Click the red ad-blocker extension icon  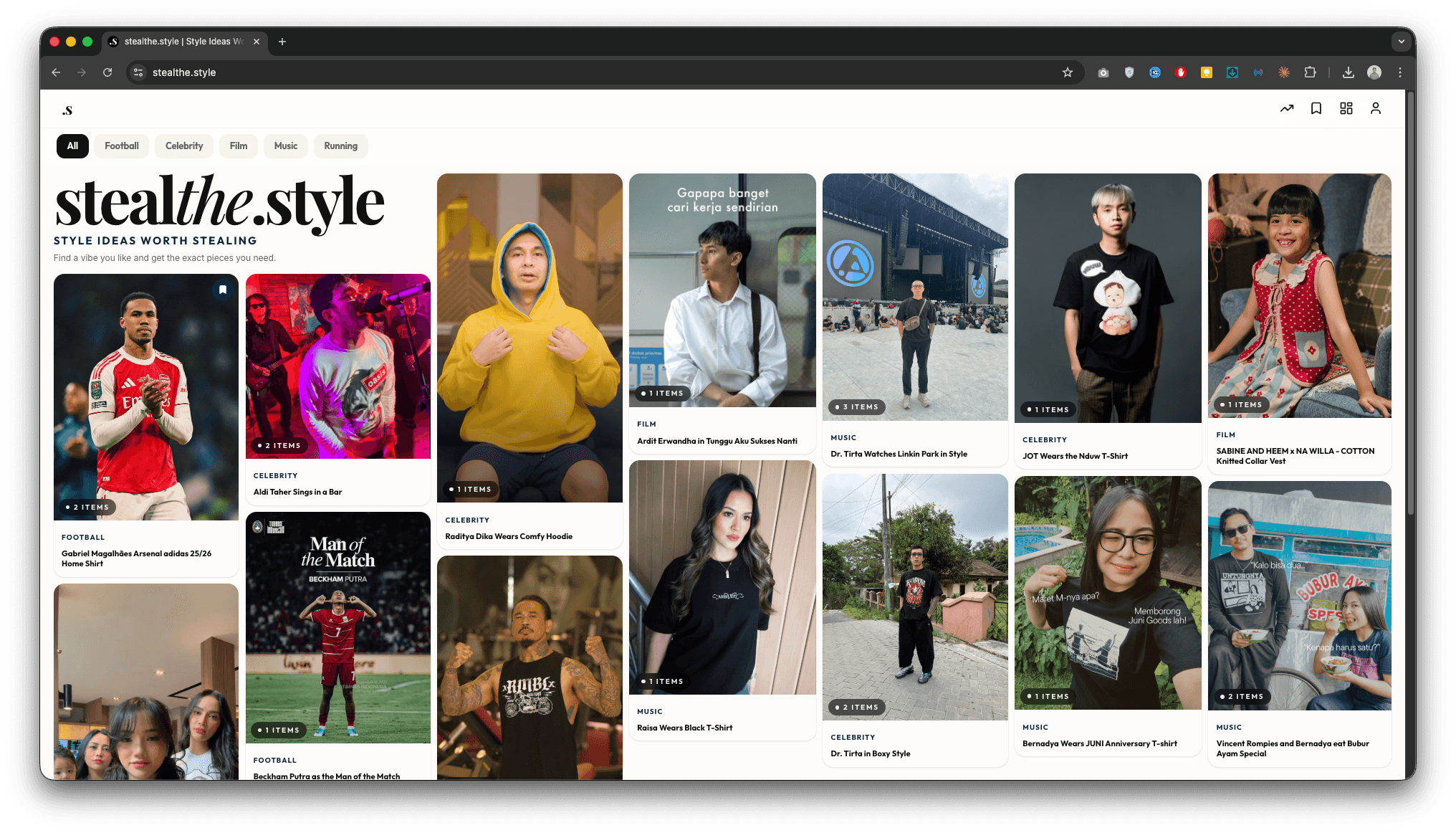pos(1181,72)
